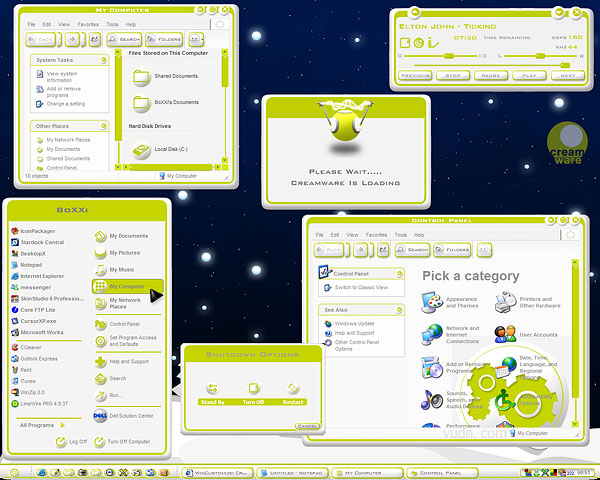This screenshot has width=600, height=480.
Task: Open DesktopX from start menu
Action: pyautogui.click(x=28, y=253)
